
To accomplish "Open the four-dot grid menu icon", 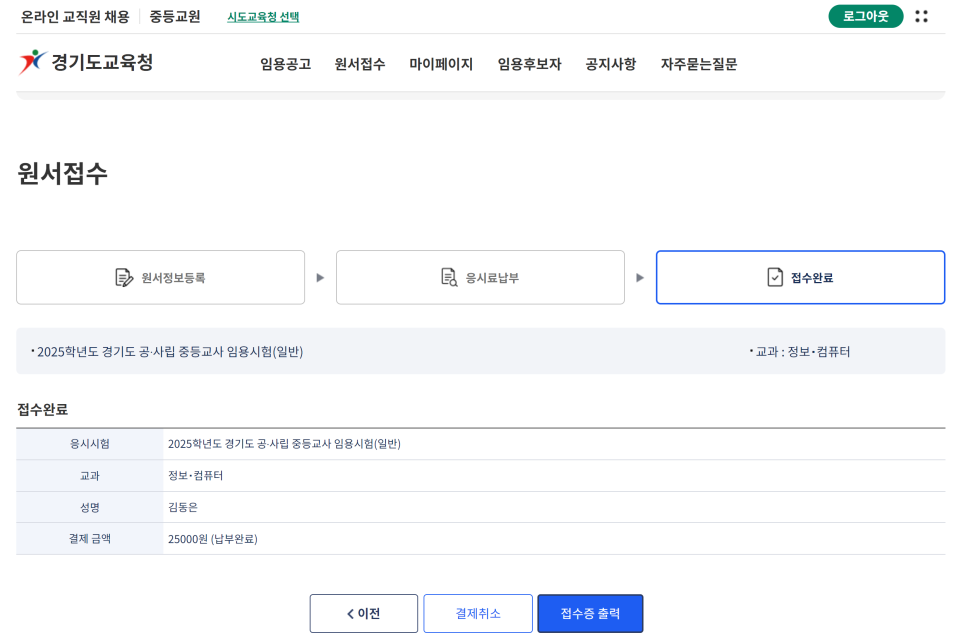I will tap(921, 17).
